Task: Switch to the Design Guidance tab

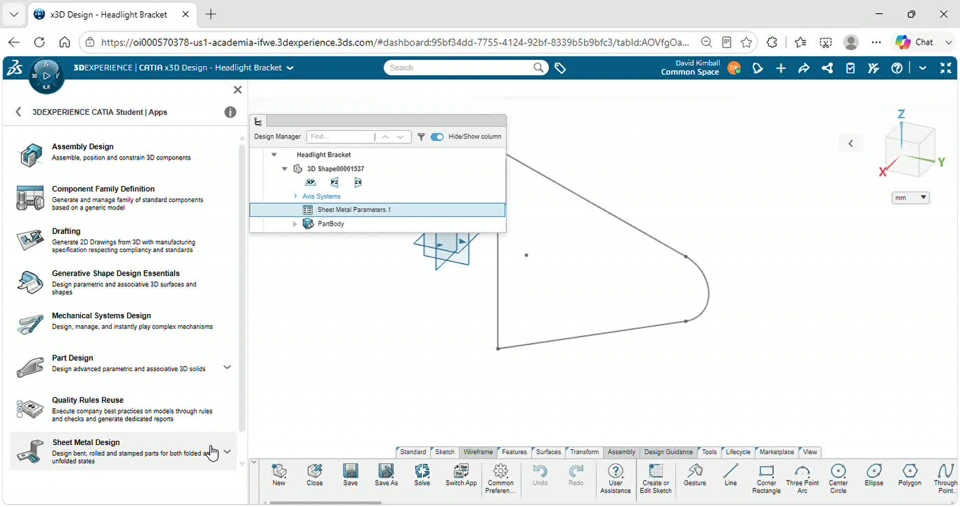Action: pyautogui.click(x=668, y=452)
